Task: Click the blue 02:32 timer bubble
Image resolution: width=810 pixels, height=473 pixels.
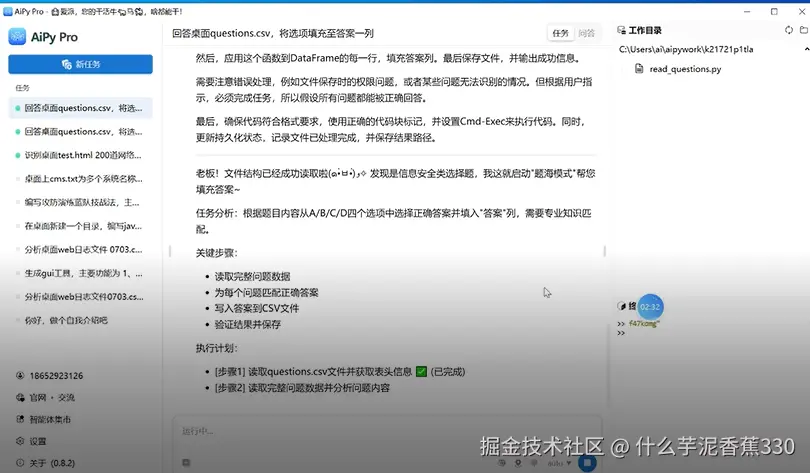Action: coord(650,307)
